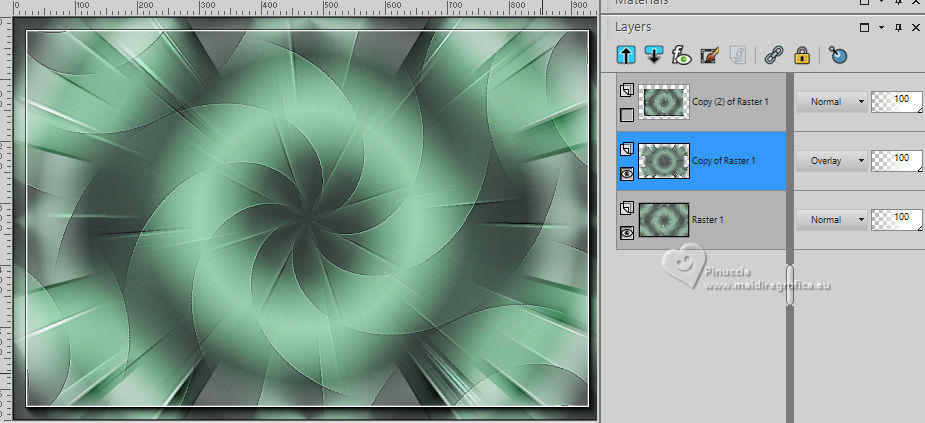Click the blue sphere mask overlay icon

(x=838, y=55)
